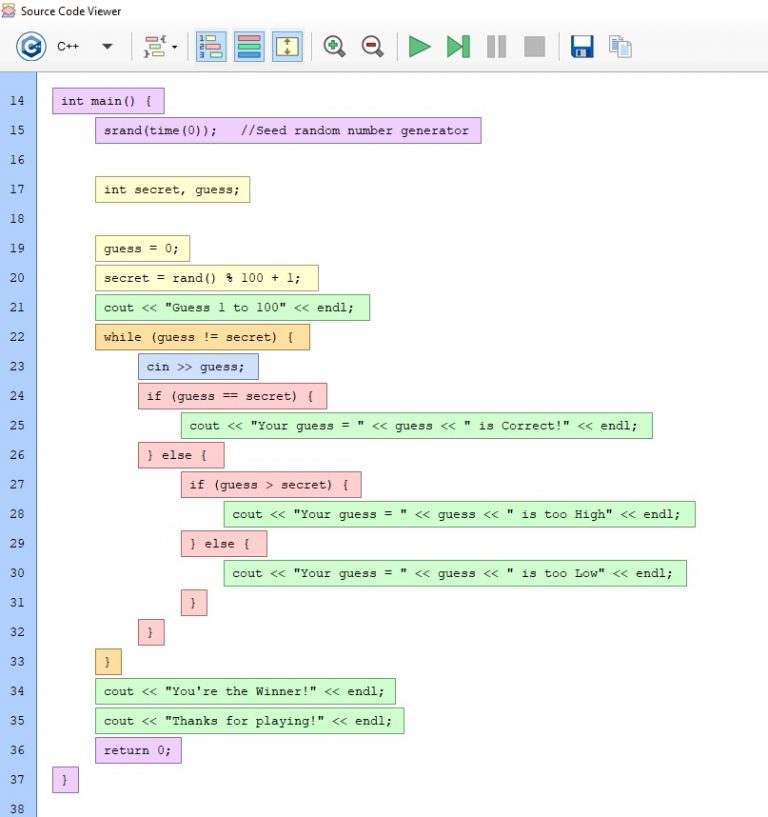Click line number 14 in the gutter
Viewport: 768px width, 817px height.
tap(17, 101)
